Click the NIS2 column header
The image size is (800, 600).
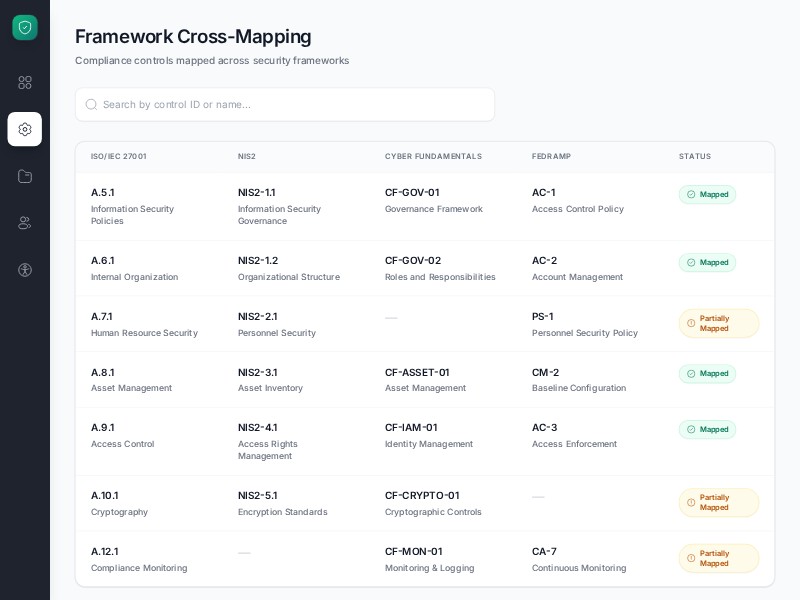click(247, 156)
